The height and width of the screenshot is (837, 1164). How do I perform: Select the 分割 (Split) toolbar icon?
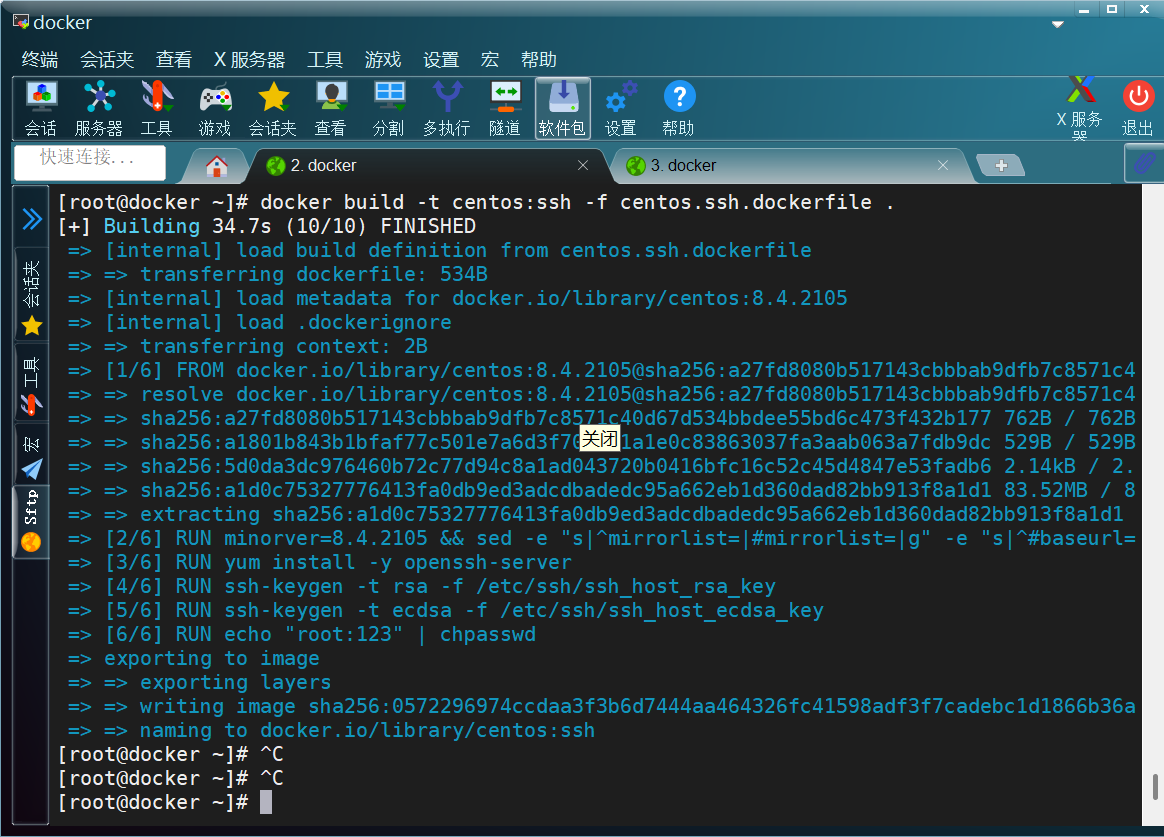pyautogui.click(x=388, y=108)
